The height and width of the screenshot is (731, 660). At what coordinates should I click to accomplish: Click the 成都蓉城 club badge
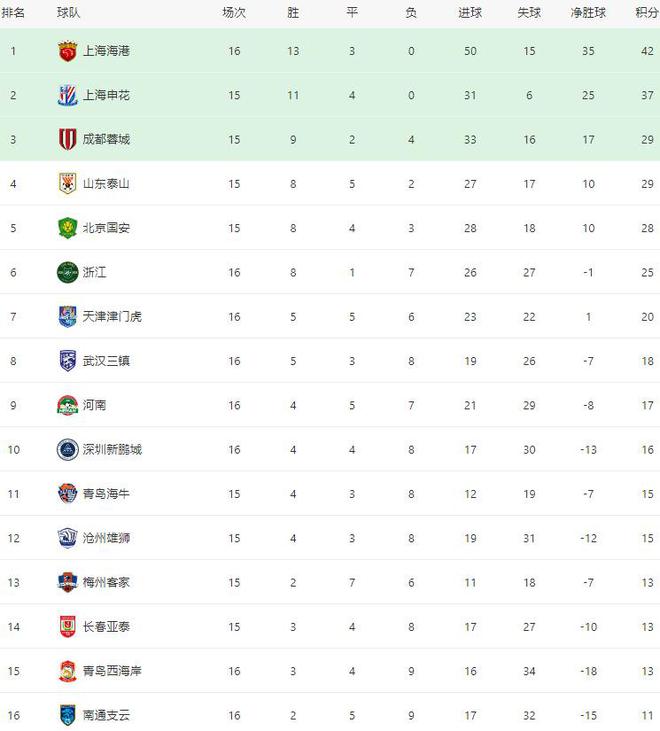pos(67,140)
